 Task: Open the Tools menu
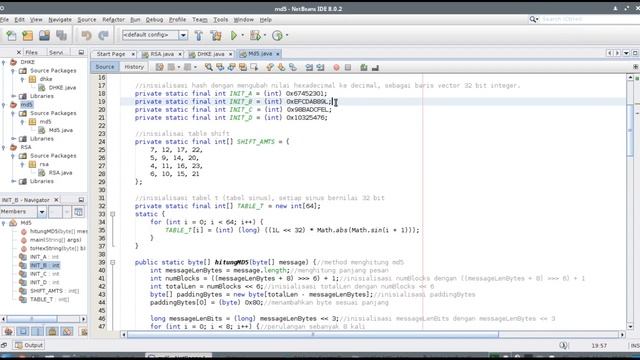[220, 20]
